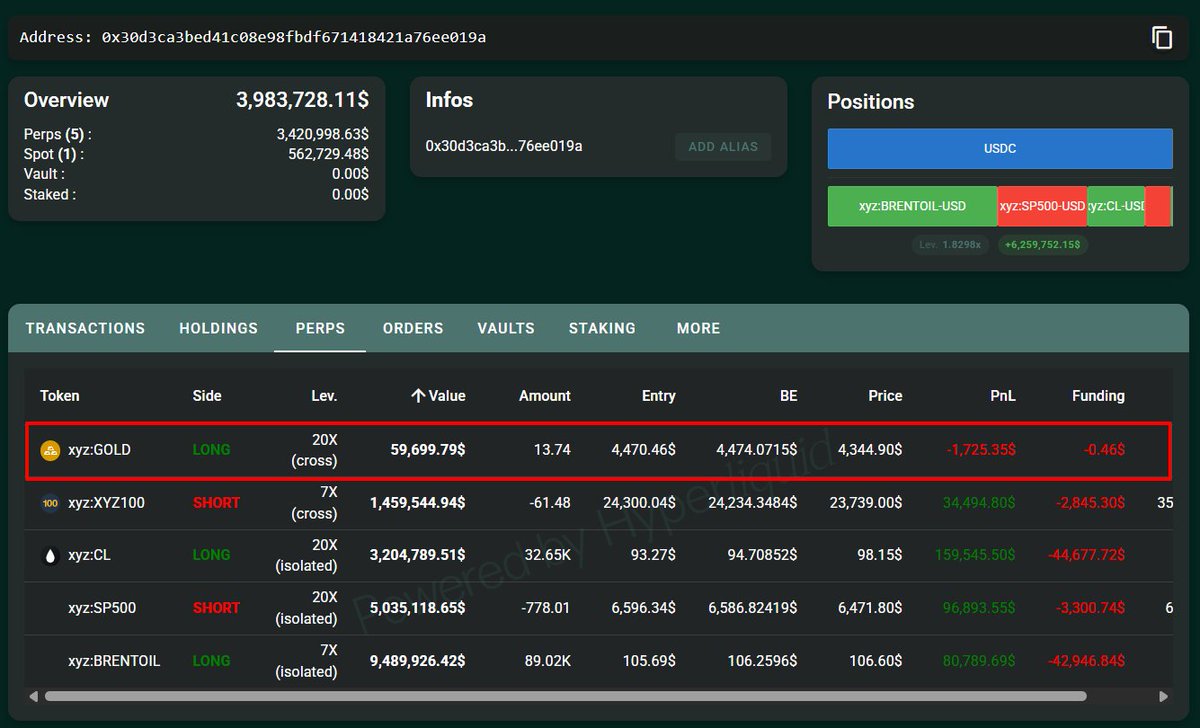Copy the wallet address with the copy icon

[x=1162, y=38]
